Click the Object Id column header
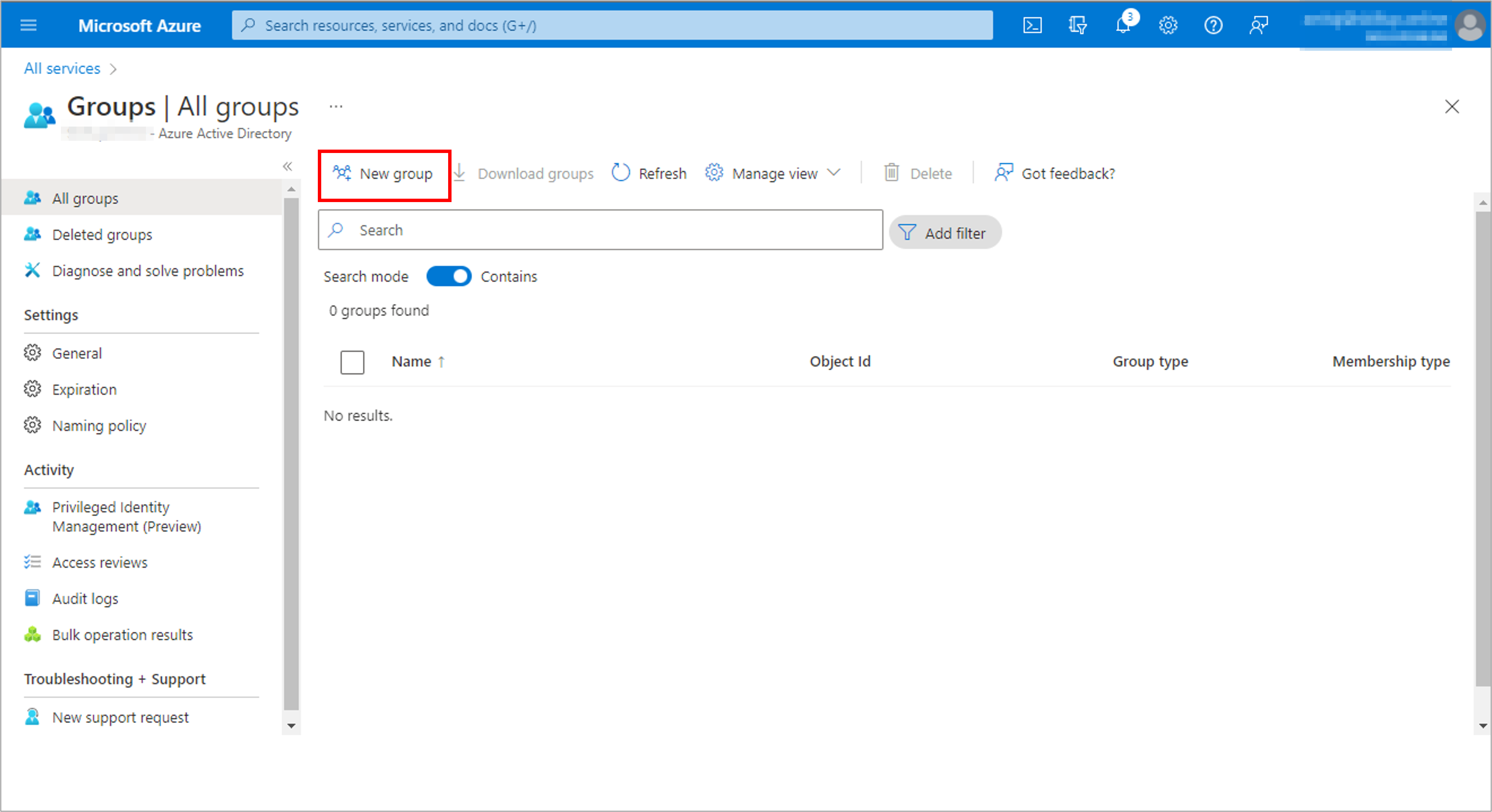The height and width of the screenshot is (812, 1492). pos(840,361)
